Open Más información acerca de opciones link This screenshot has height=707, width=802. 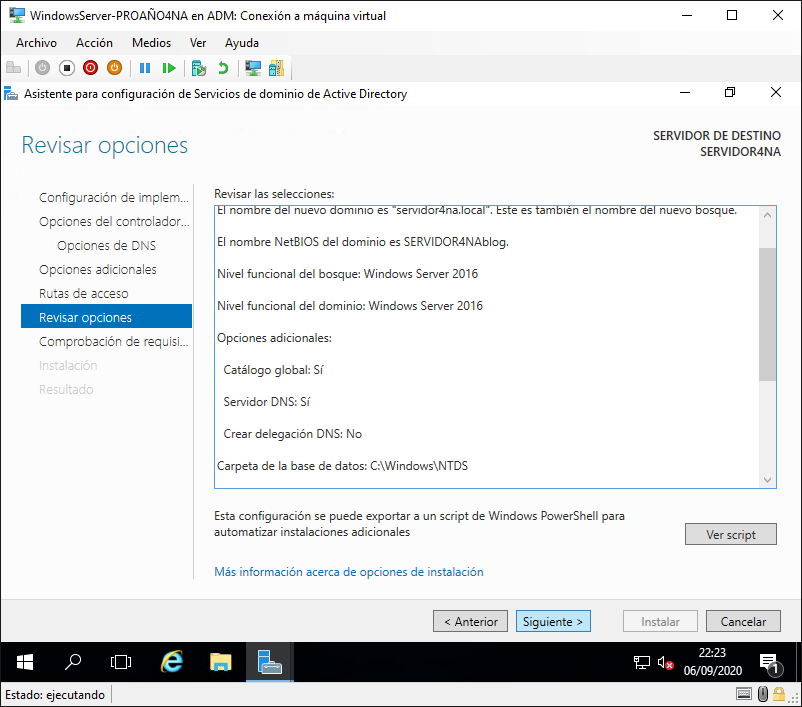coord(348,571)
